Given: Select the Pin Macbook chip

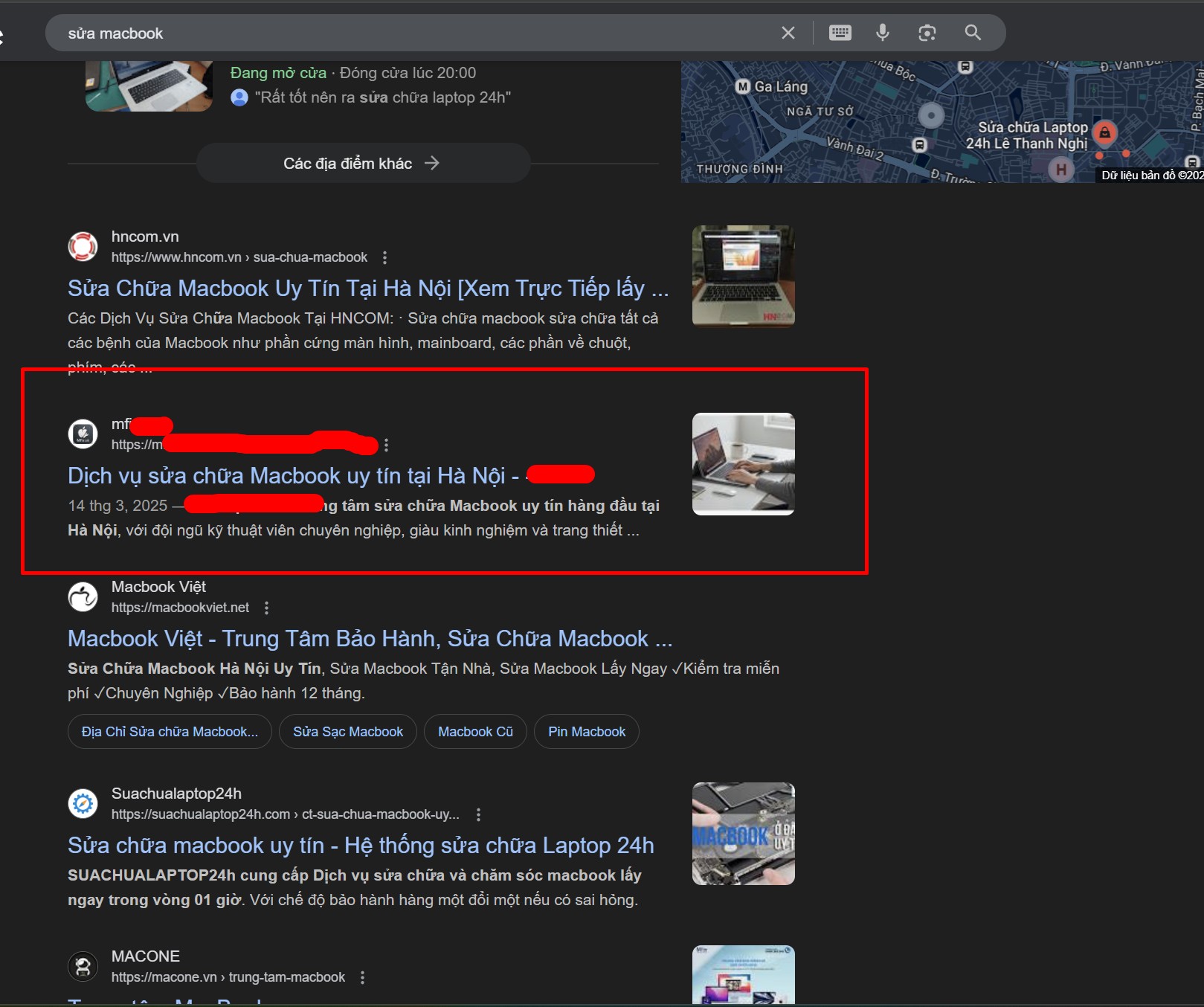Looking at the screenshot, I should pos(587,732).
